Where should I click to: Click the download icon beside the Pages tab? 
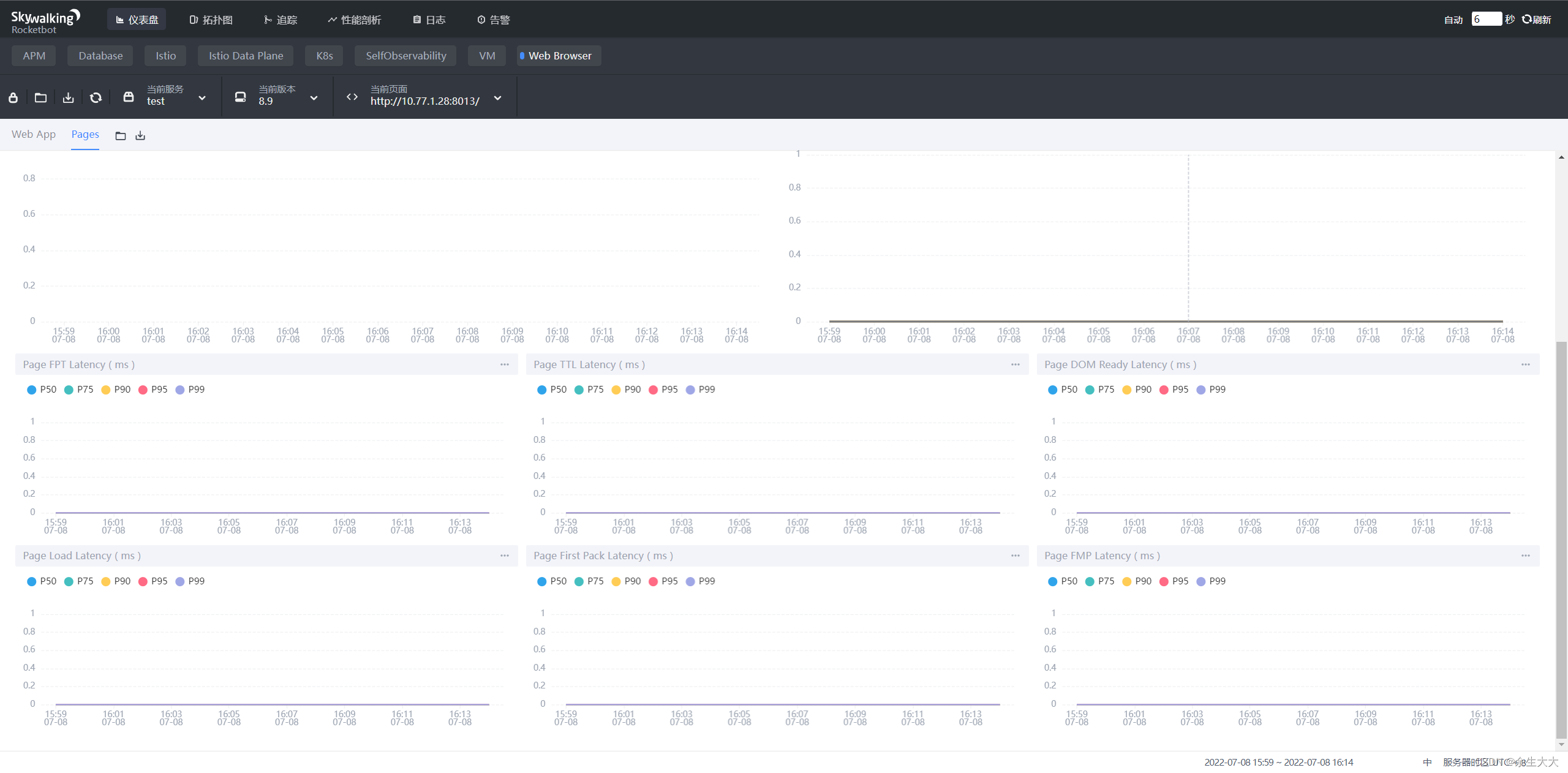pyautogui.click(x=140, y=135)
